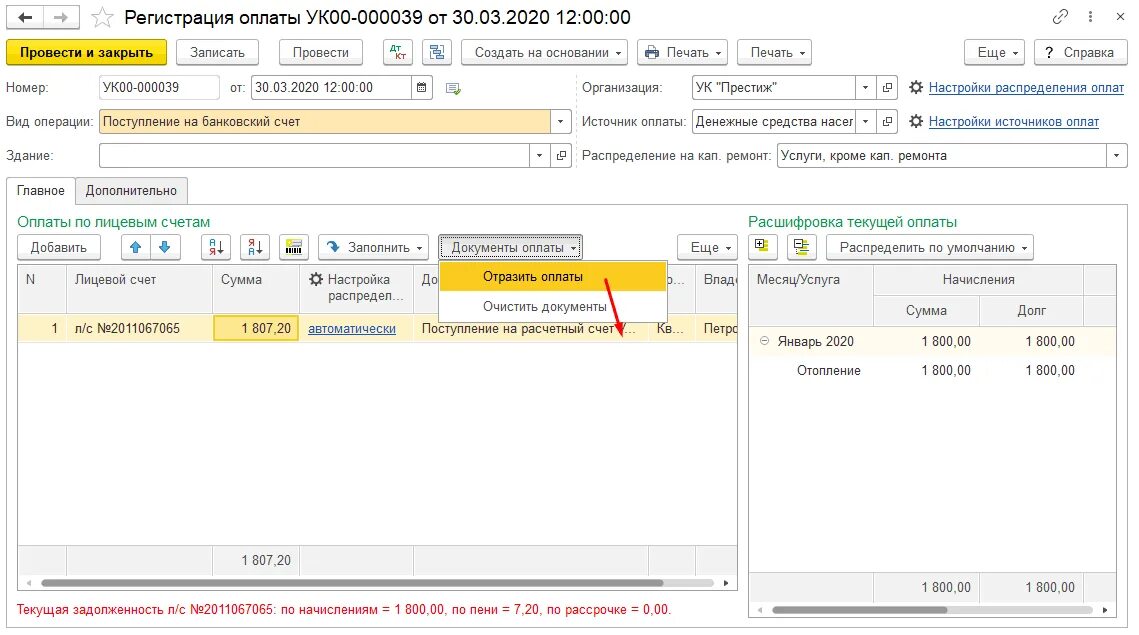Click автоматически link in payment row
1139x635 pixels.
pos(352,328)
